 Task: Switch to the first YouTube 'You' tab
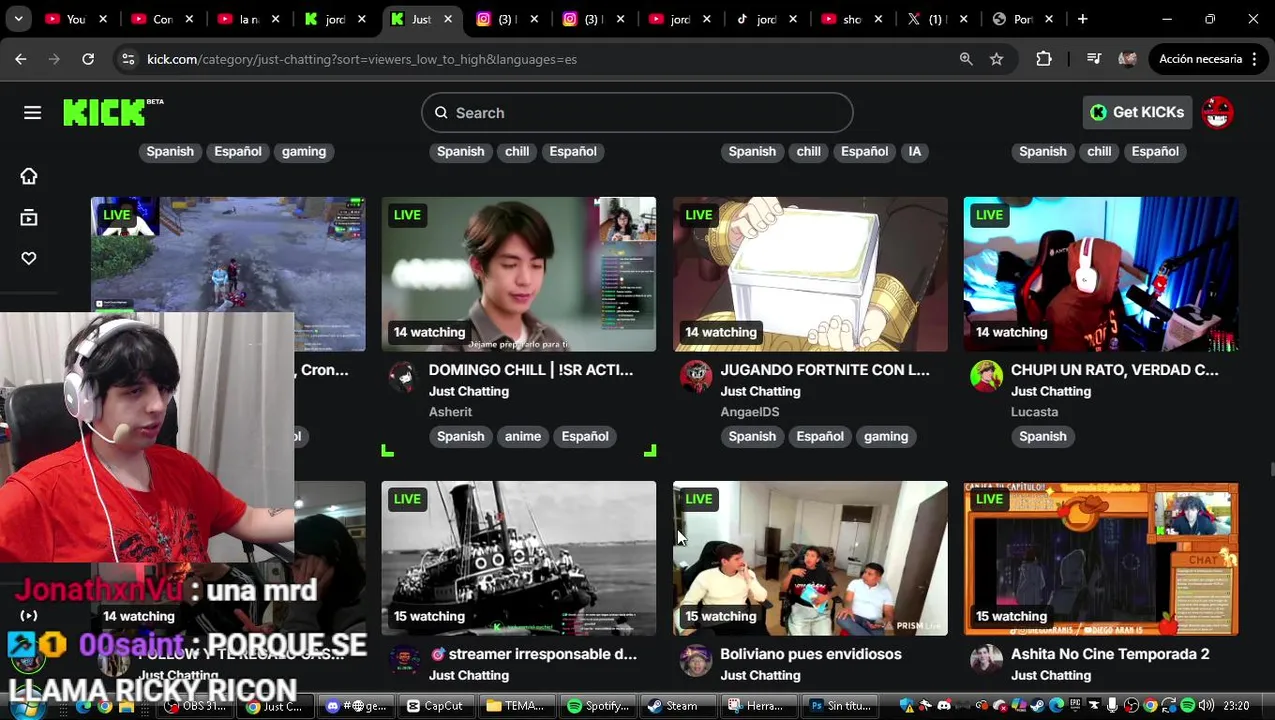point(77,19)
